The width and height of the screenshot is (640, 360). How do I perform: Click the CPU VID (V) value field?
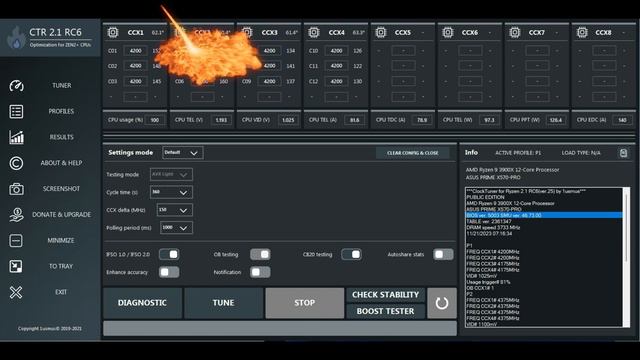tap(288, 120)
